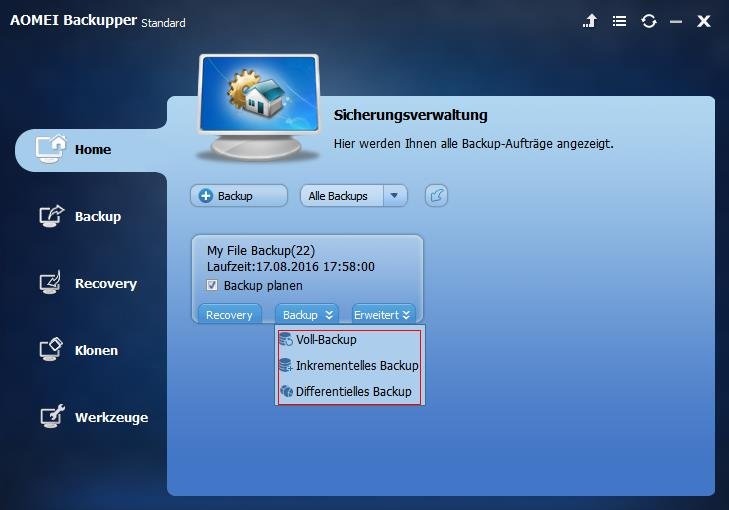
Task: Open the Klonen sidebar section
Action: [78, 350]
